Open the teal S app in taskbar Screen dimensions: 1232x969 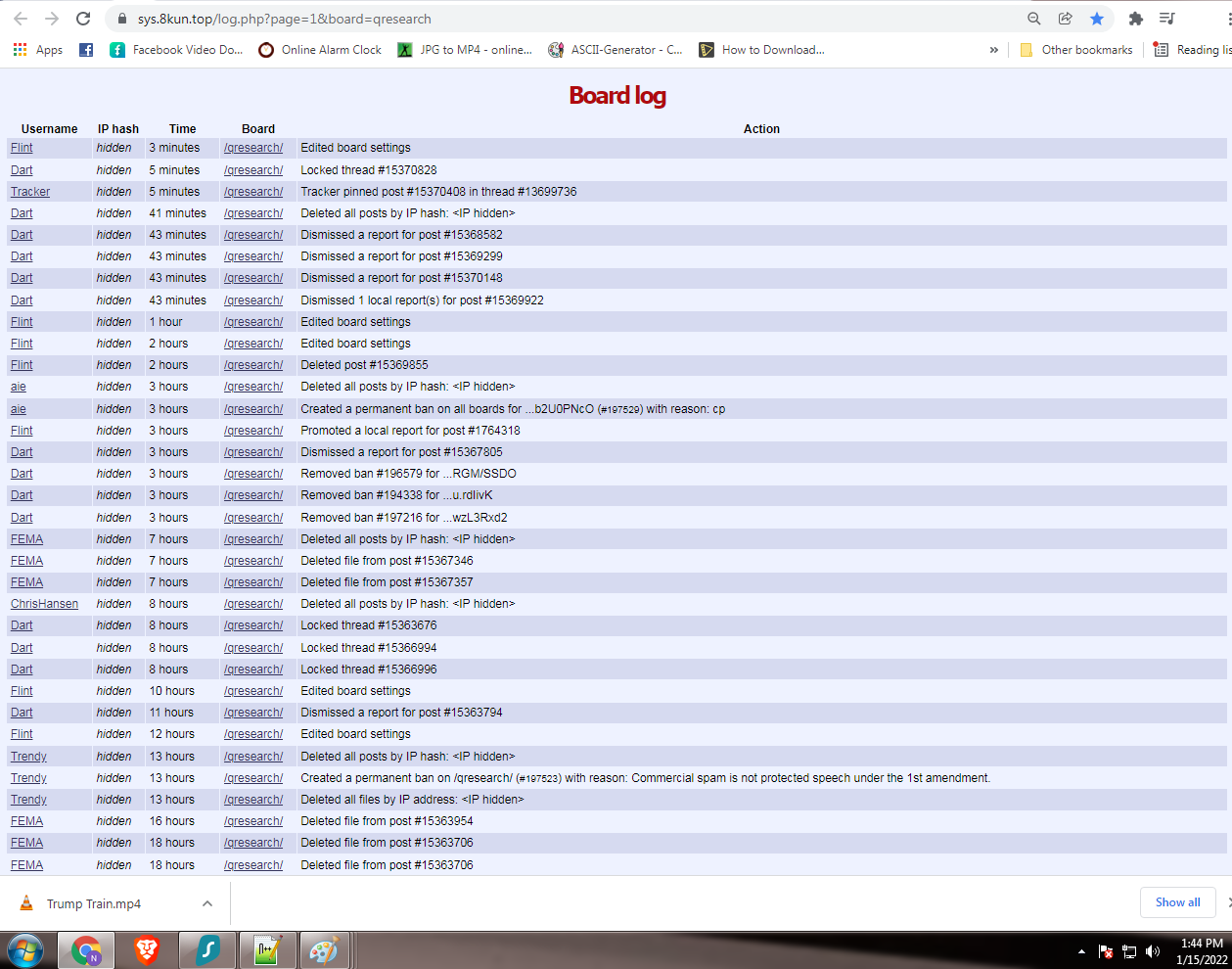pos(207,950)
